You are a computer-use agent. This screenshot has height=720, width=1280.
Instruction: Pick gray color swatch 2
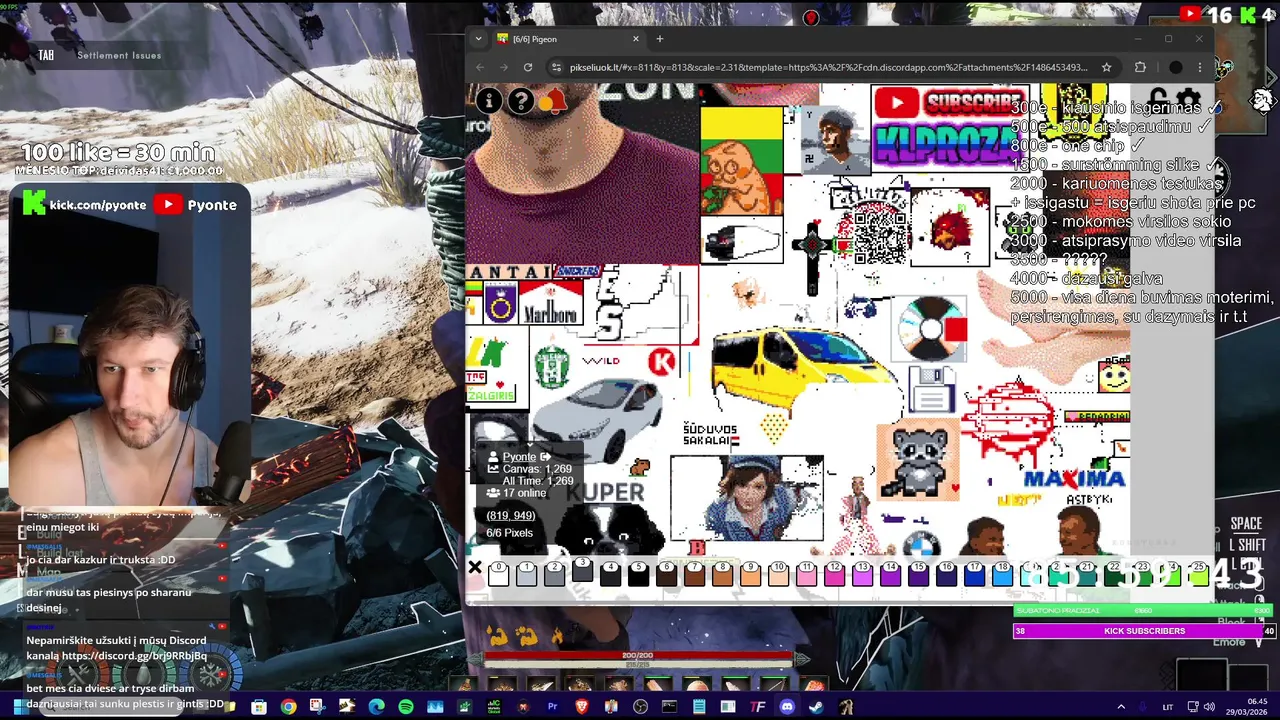click(x=554, y=573)
